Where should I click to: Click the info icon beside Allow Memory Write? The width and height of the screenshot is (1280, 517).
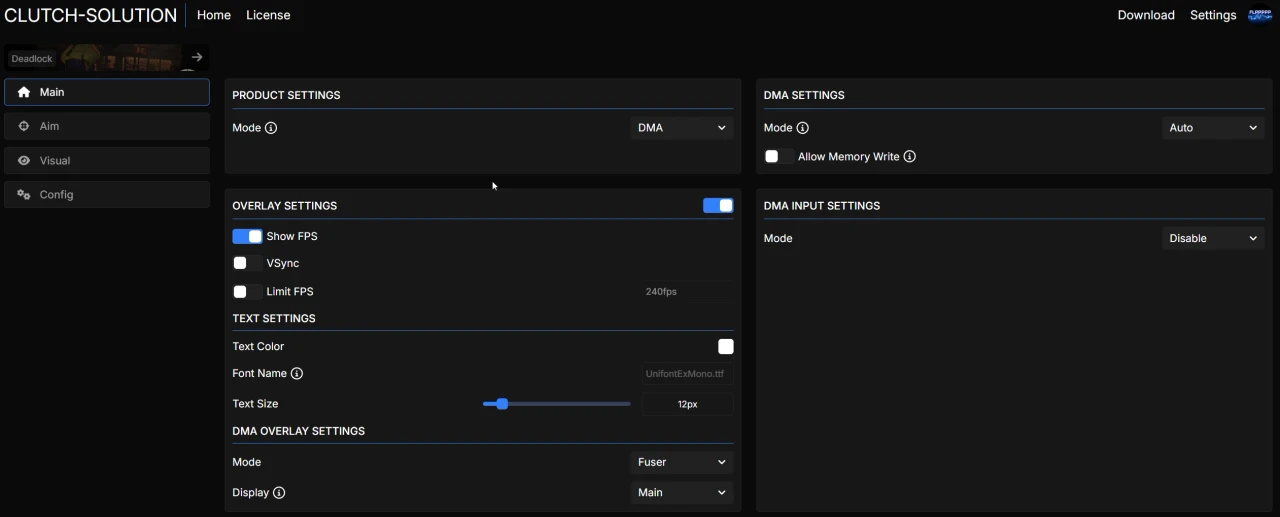tap(910, 157)
